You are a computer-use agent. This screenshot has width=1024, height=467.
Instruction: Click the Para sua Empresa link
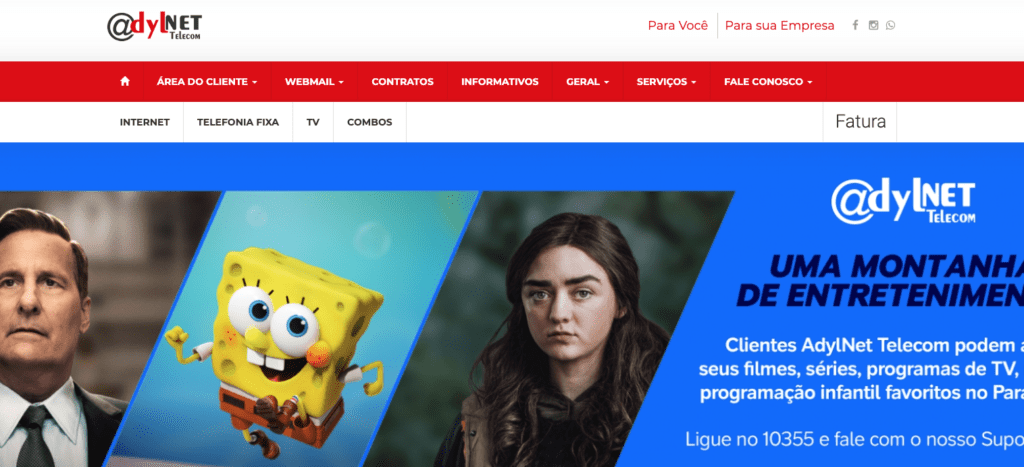click(x=779, y=25)
